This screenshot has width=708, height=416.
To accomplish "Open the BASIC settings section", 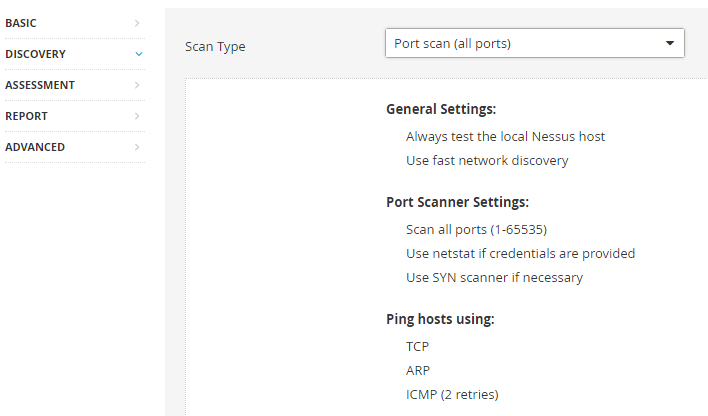I will 21,22.
